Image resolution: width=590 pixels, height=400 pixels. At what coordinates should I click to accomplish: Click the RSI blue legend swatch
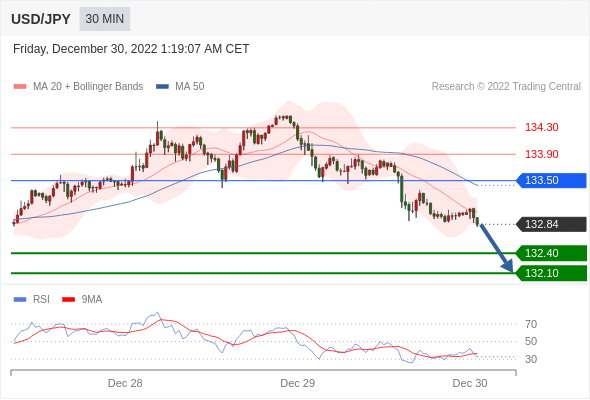tap(20, 300)
